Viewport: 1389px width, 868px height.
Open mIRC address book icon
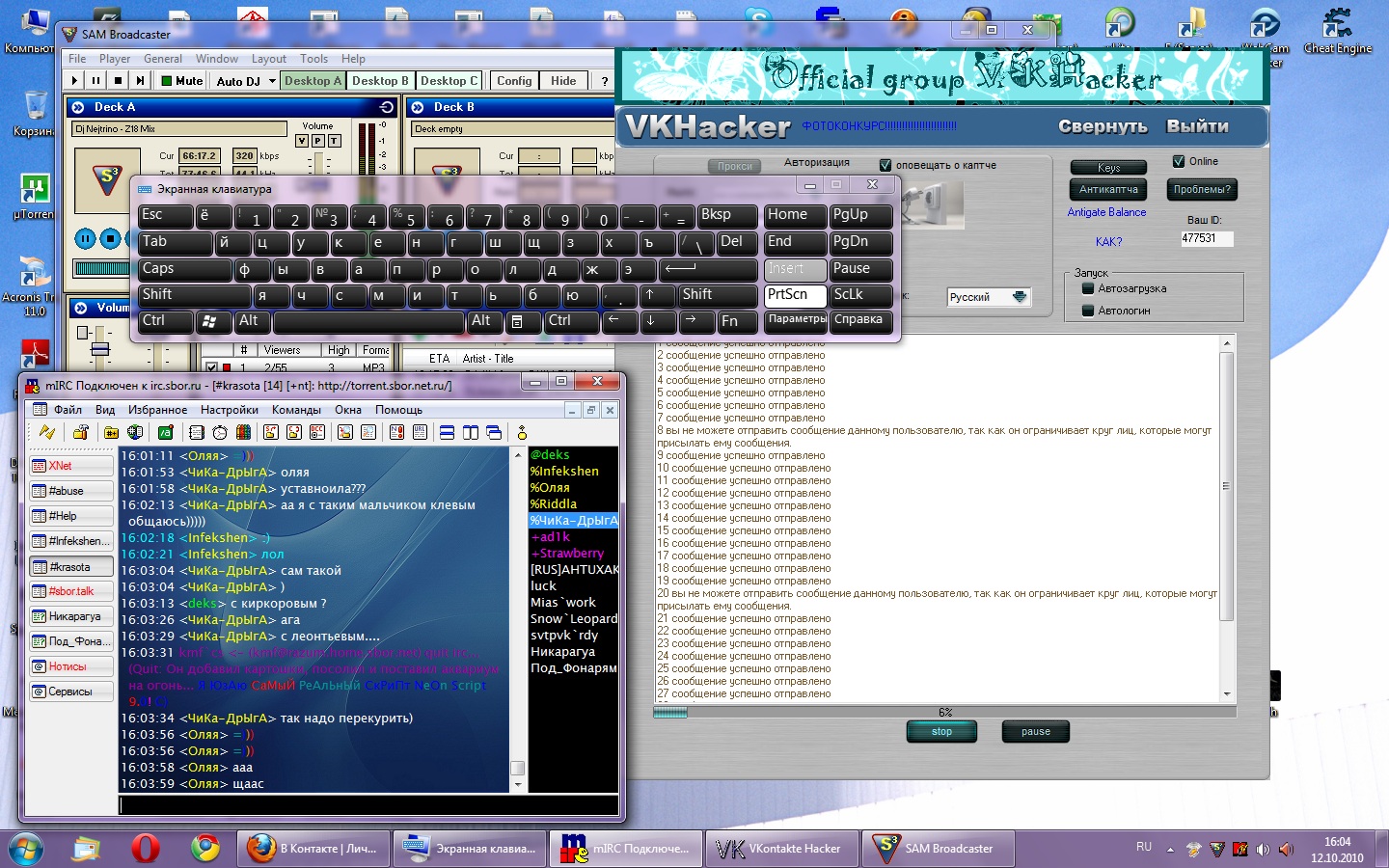tap(197, 432)
